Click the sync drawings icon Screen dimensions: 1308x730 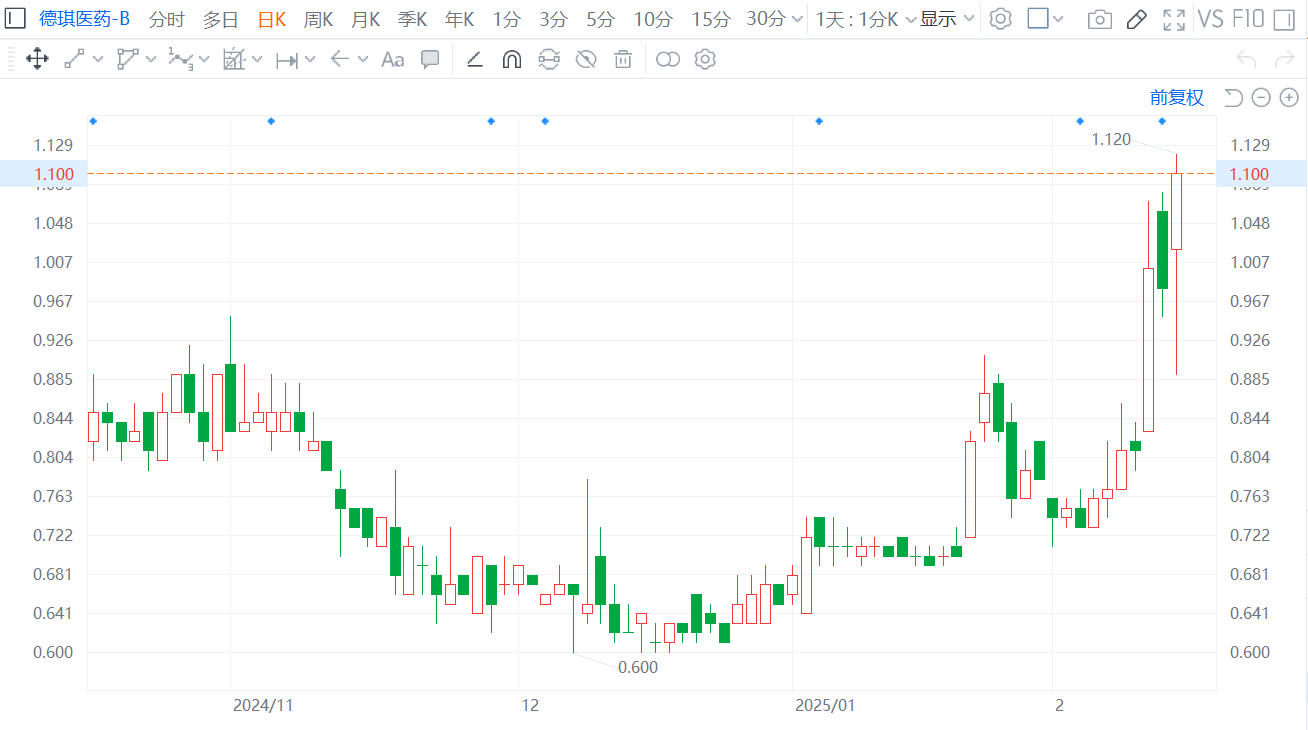549,59
